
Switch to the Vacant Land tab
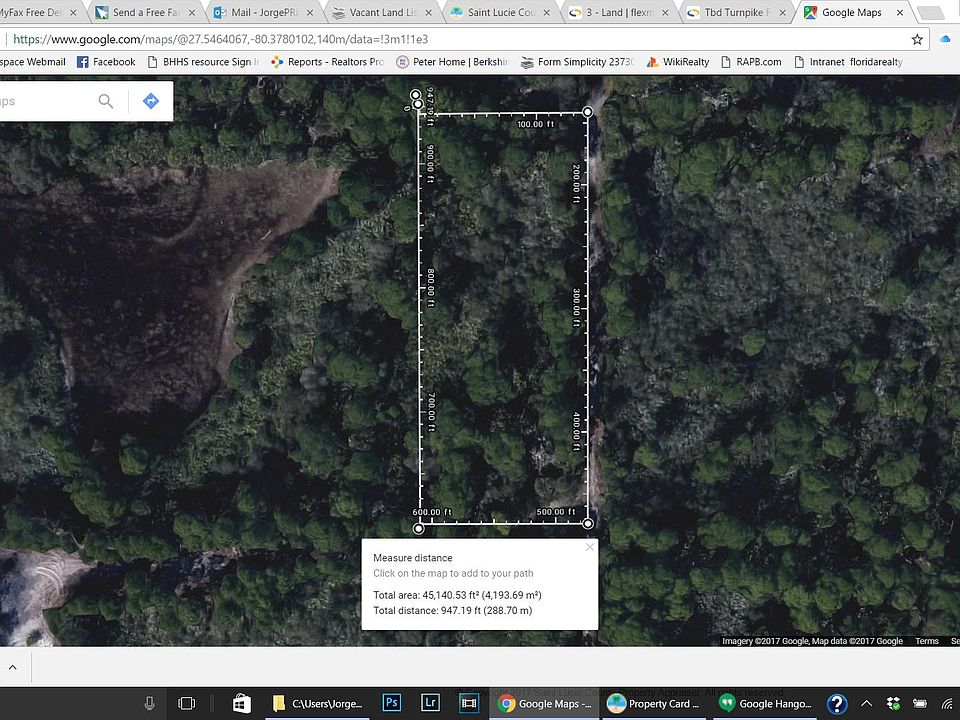tap(381, 13)
